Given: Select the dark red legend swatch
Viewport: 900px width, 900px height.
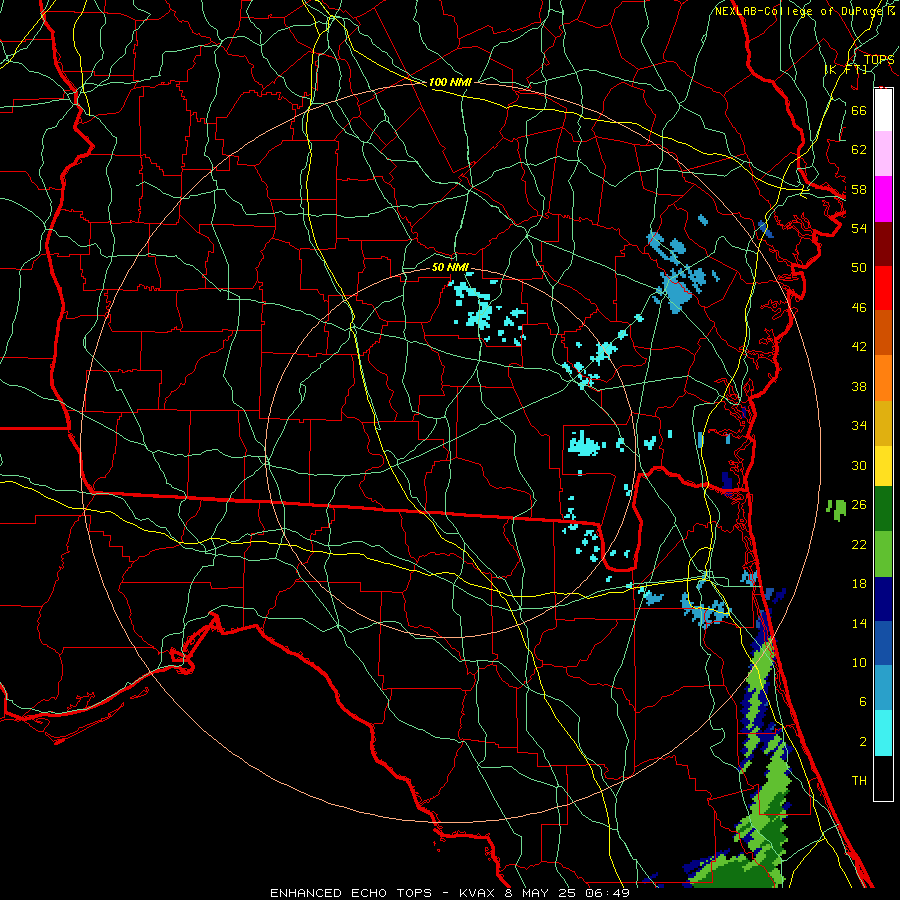Looking at the screenshot, I should point(883,244).
